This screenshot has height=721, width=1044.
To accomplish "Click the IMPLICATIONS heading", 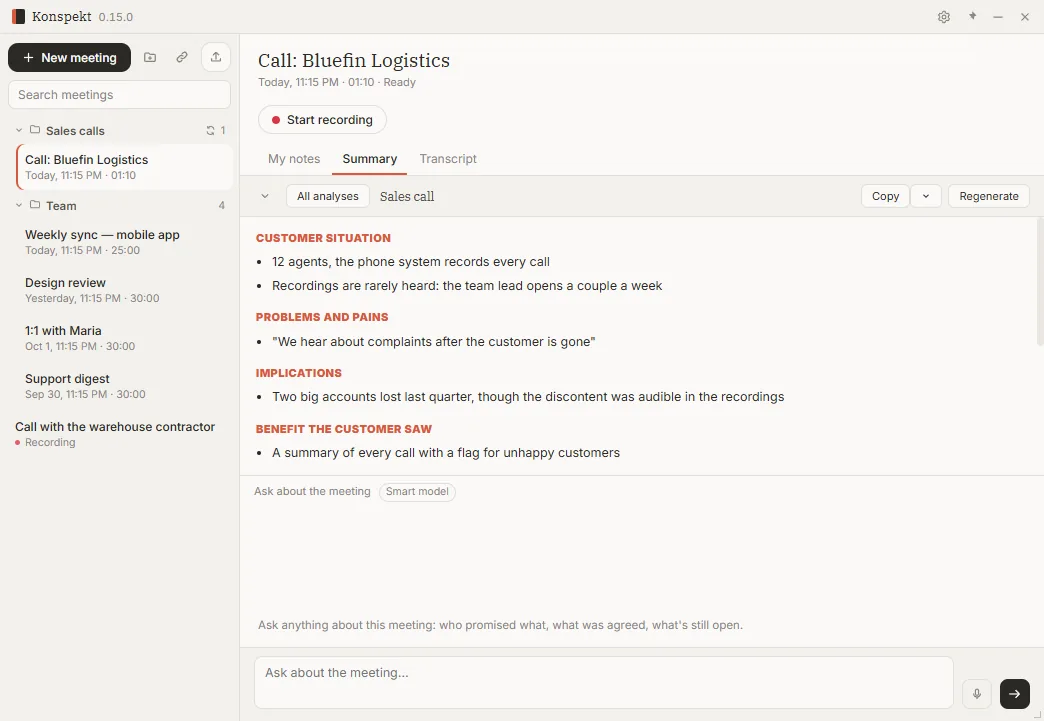I will [298, 373].
